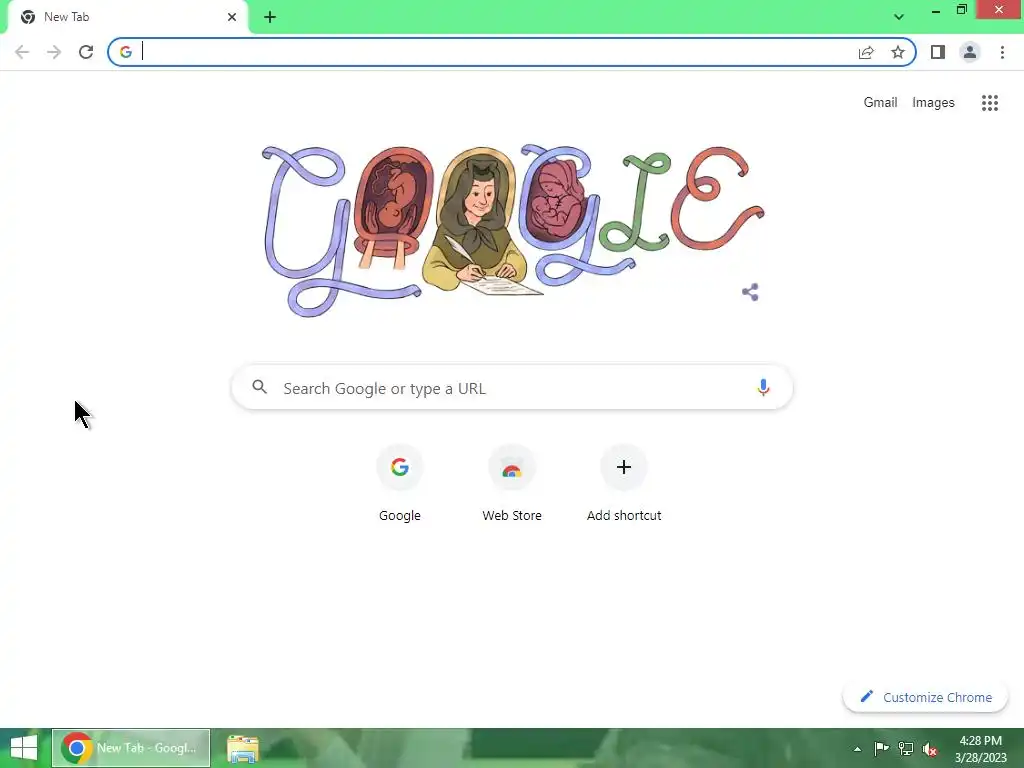Open a new tab with plus button
This screenshot has width=1024, height=768.
pos(270,17)
